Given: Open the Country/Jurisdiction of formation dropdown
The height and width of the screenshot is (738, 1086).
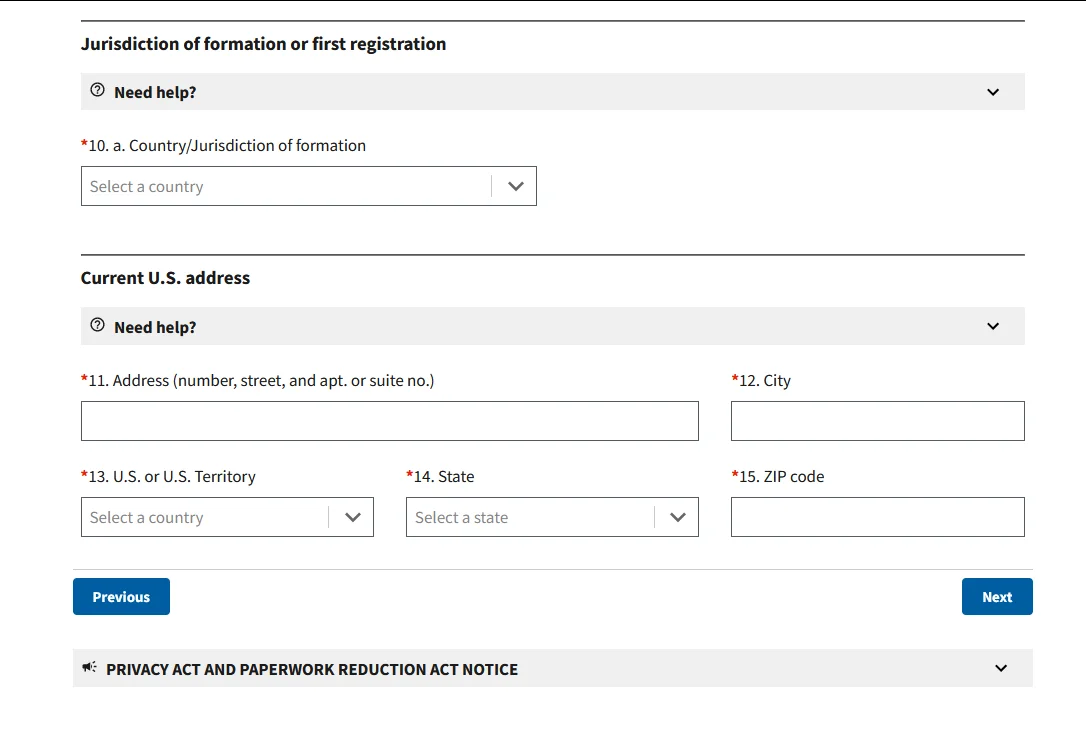Looking at the screenshot, I should pos(309,186).
